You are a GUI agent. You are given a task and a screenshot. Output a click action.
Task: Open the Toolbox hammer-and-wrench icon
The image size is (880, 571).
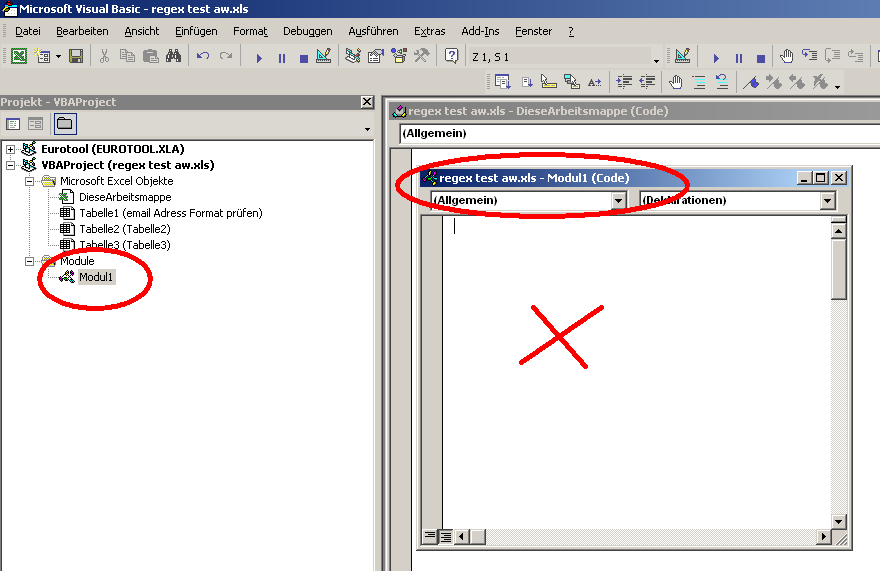421,56
